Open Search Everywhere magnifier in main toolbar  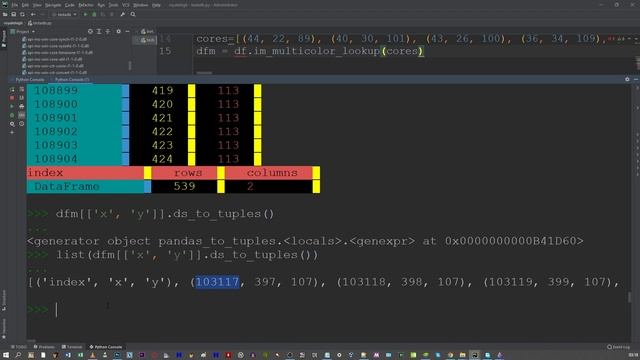(133, 14)
